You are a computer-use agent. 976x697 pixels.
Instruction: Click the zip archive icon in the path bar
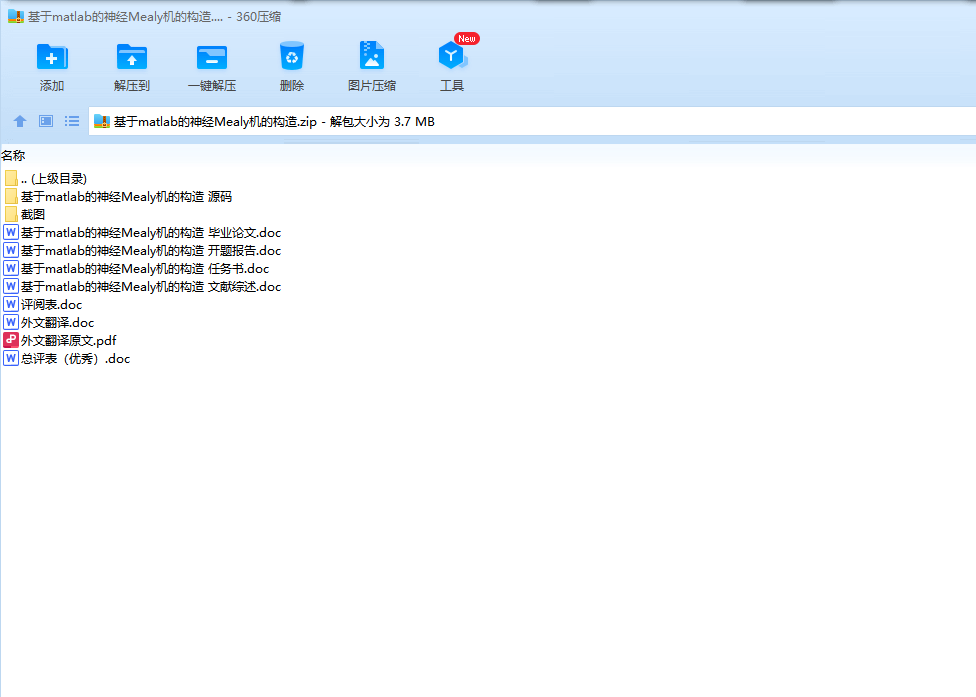click(x=102, y=121)
